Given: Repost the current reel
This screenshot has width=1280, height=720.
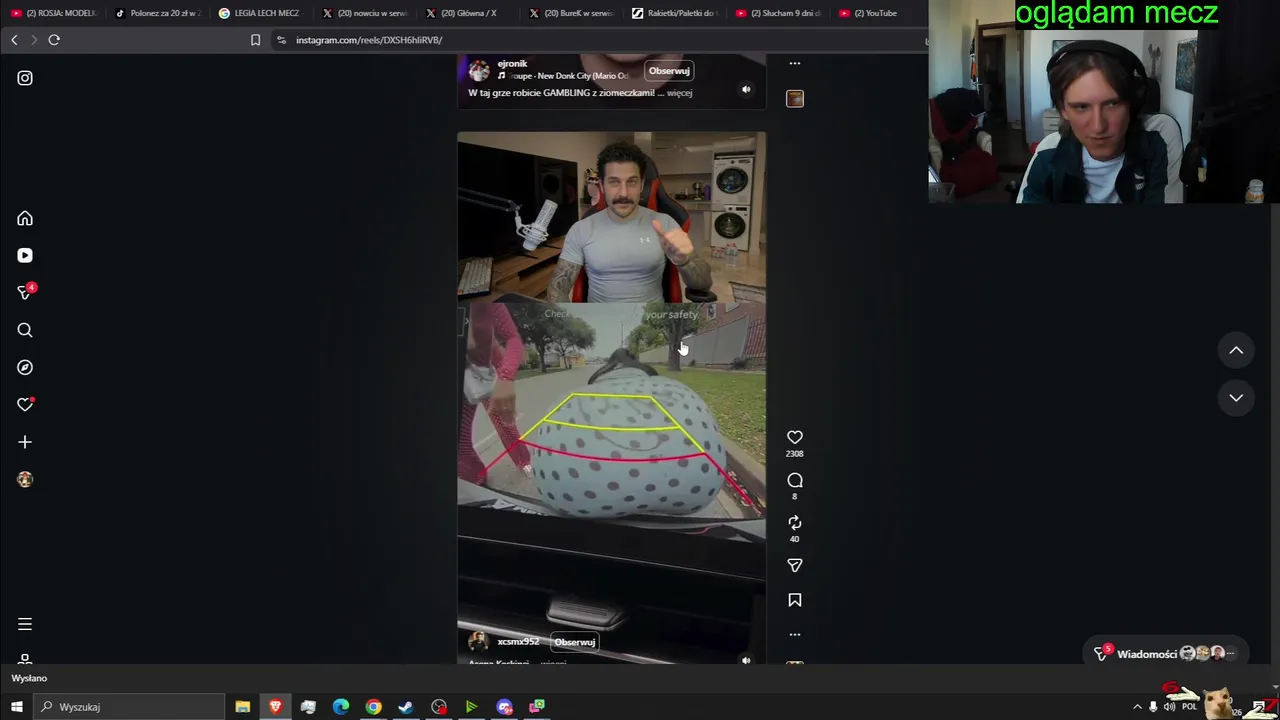Looking at the screenshot, I should tap(795, 523).
